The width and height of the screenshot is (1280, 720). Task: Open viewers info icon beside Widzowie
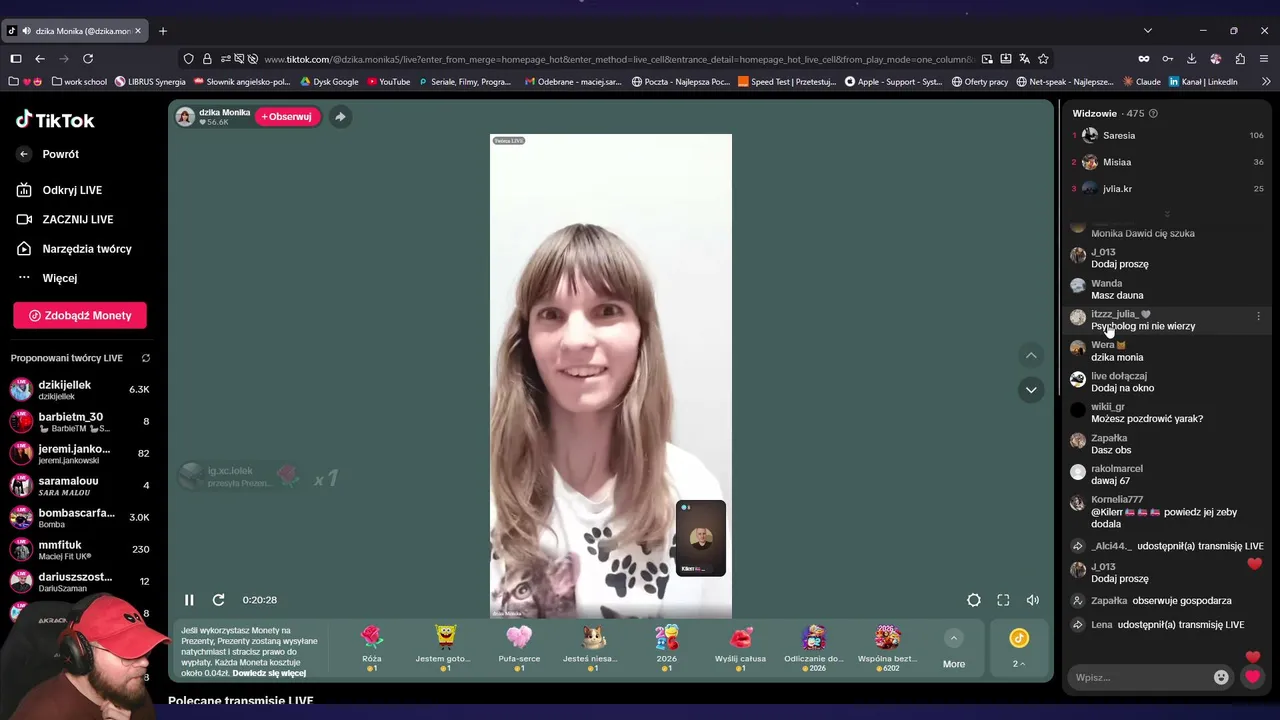[1153, 114]
